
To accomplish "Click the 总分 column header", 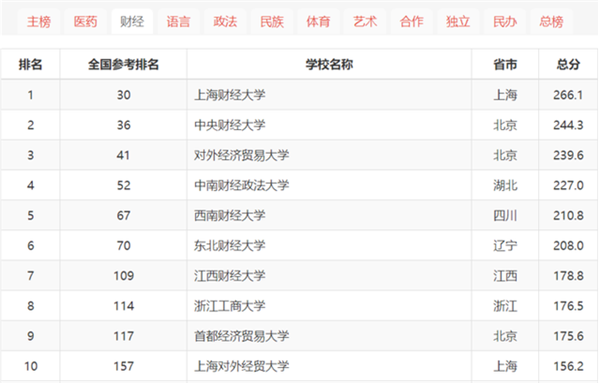I will (x=568, y=64).
